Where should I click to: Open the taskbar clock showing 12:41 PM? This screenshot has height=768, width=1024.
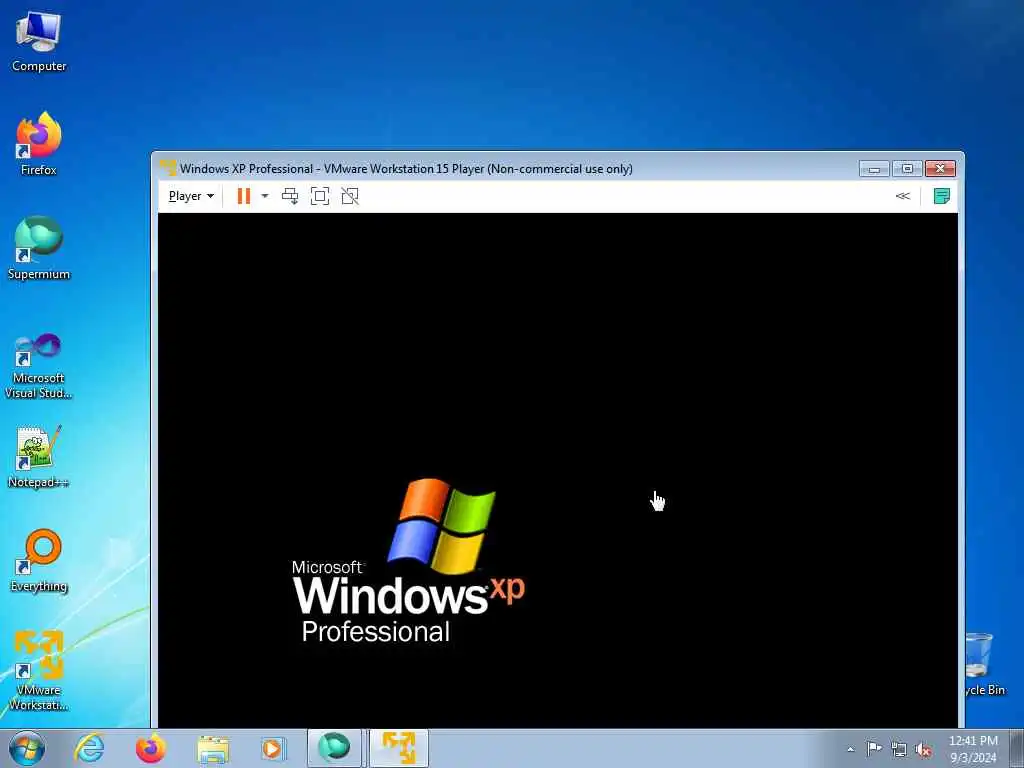(973, 749)
